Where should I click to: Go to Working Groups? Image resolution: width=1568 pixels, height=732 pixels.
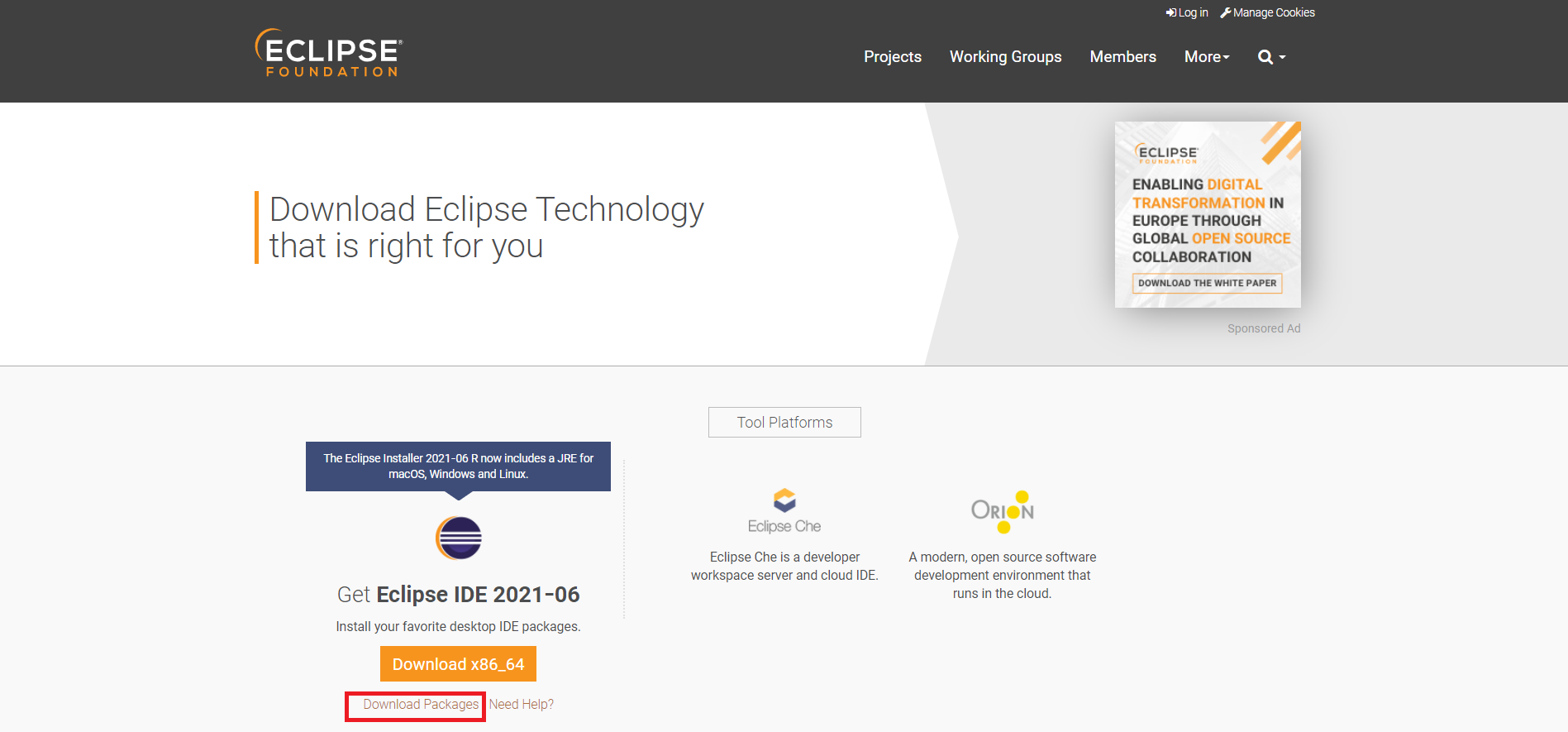point(1005,57)
